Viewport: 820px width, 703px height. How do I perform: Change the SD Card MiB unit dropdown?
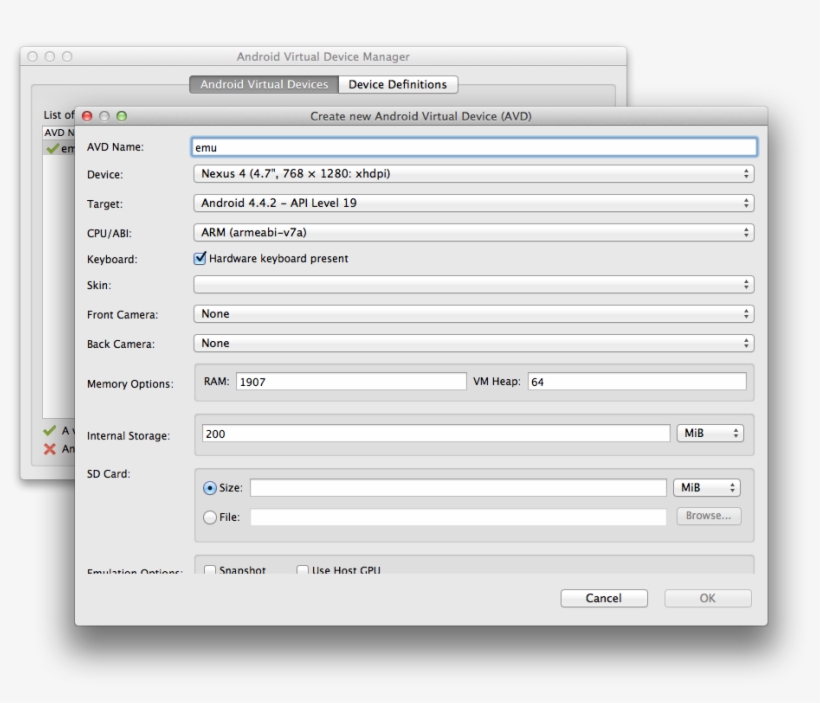(x=706, y=488)
